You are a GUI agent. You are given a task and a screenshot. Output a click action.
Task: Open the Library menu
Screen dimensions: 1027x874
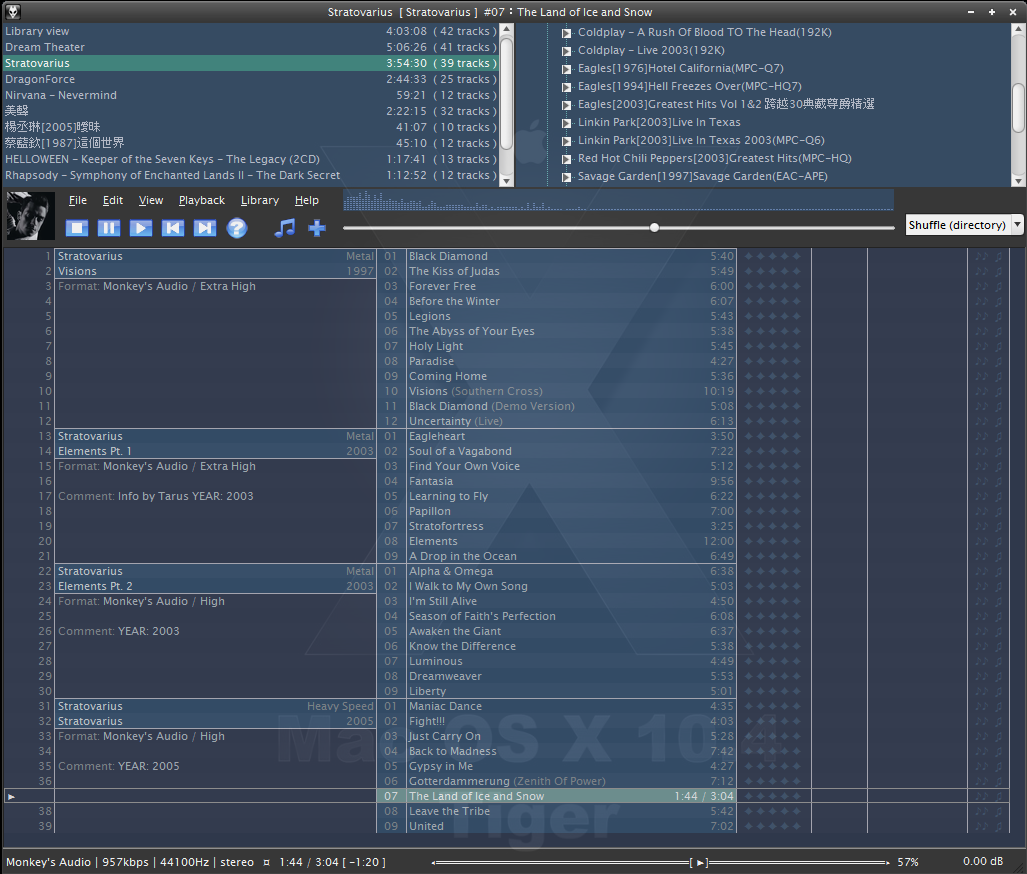point(260,200)
